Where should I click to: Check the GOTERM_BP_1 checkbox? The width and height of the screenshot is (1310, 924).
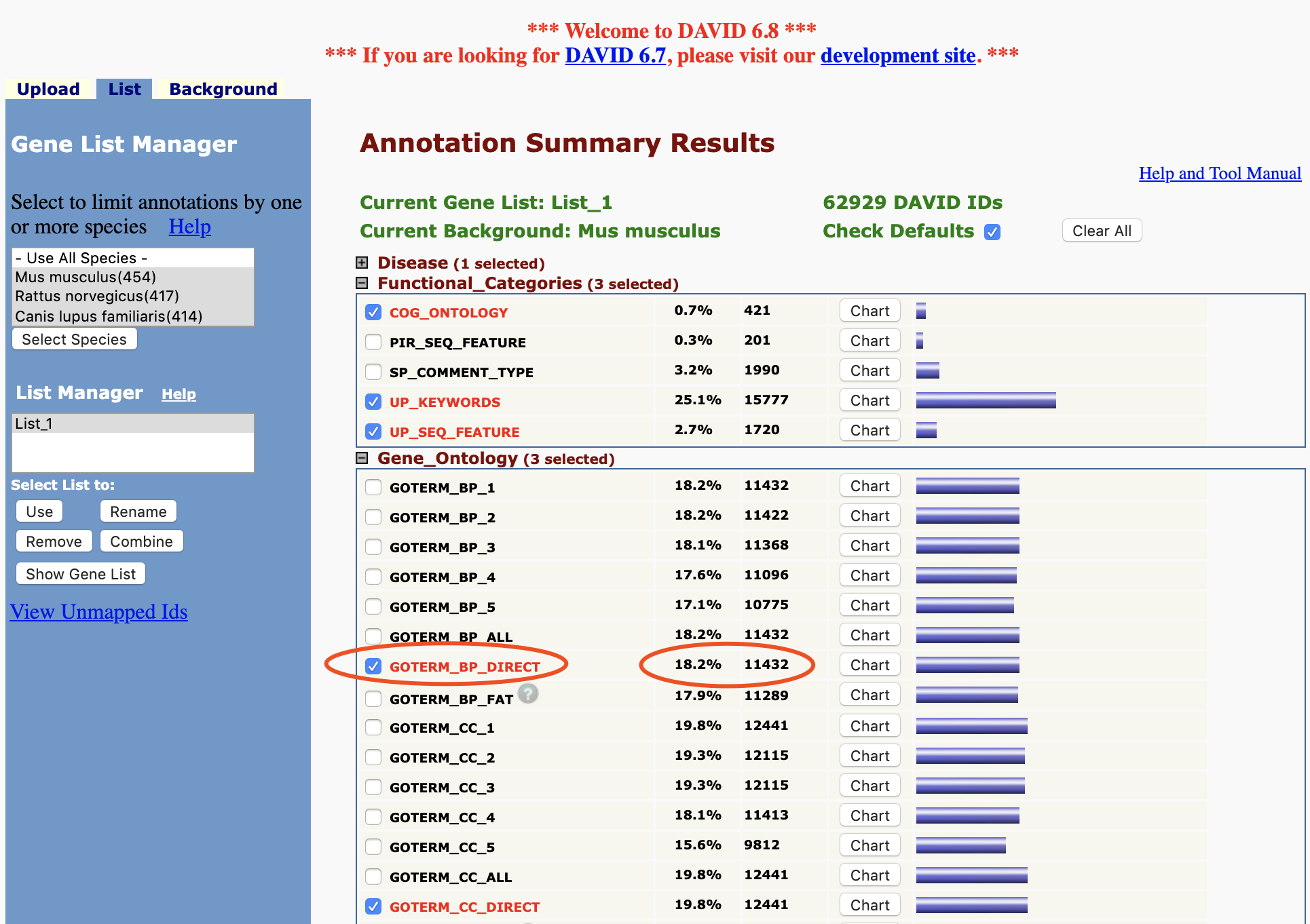point(373,487)
